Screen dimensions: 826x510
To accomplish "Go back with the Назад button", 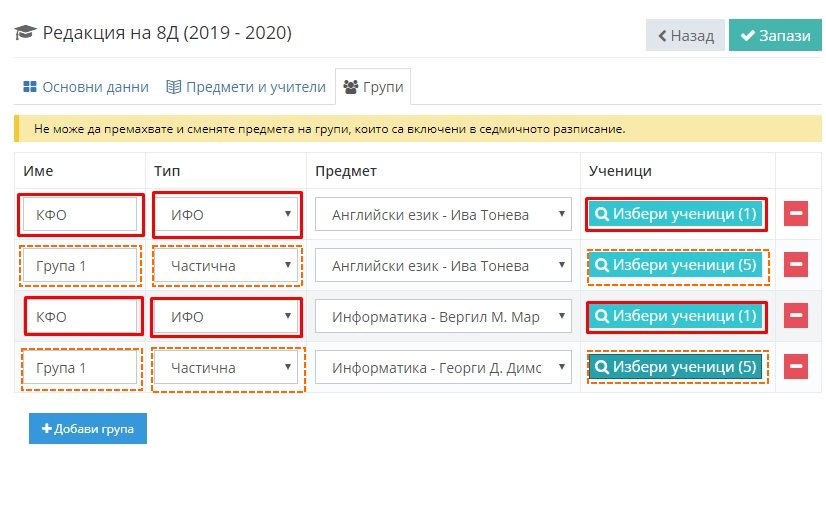I will 685,35.
